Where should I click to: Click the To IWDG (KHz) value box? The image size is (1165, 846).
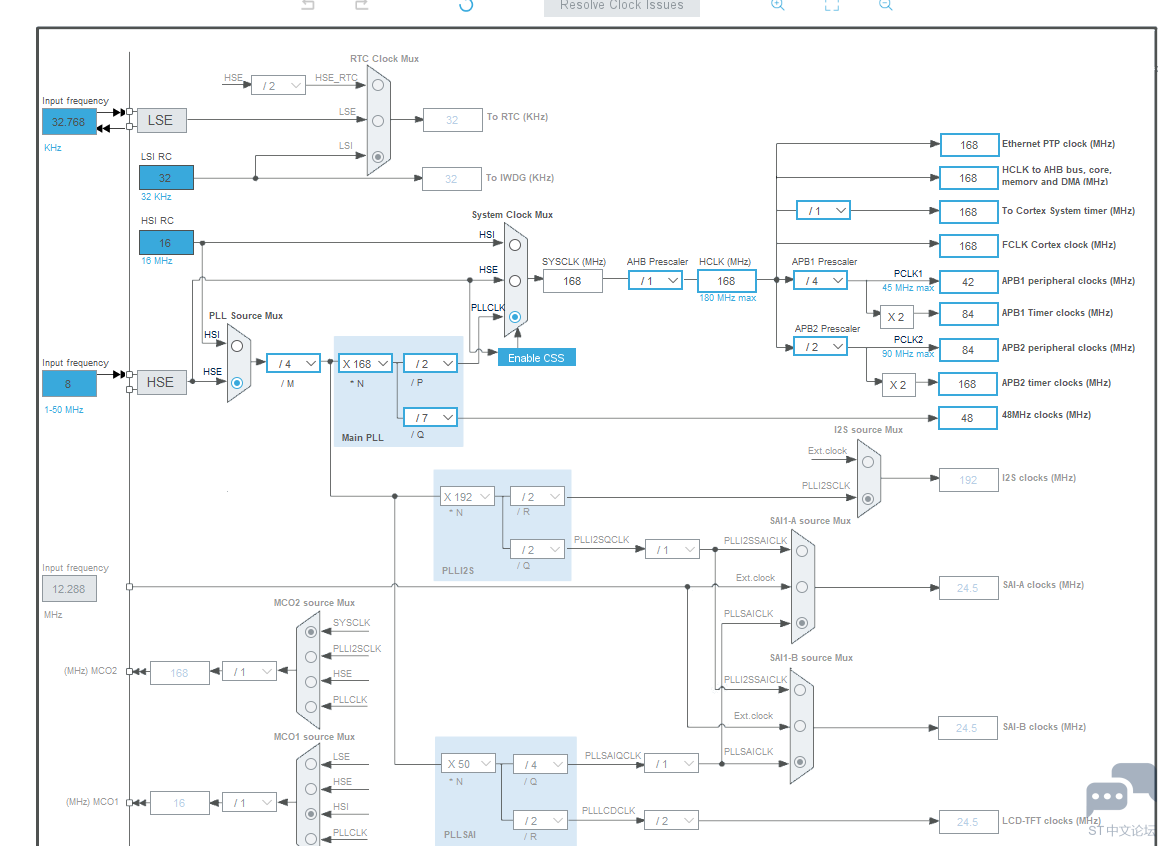click(x=452, y=179)
